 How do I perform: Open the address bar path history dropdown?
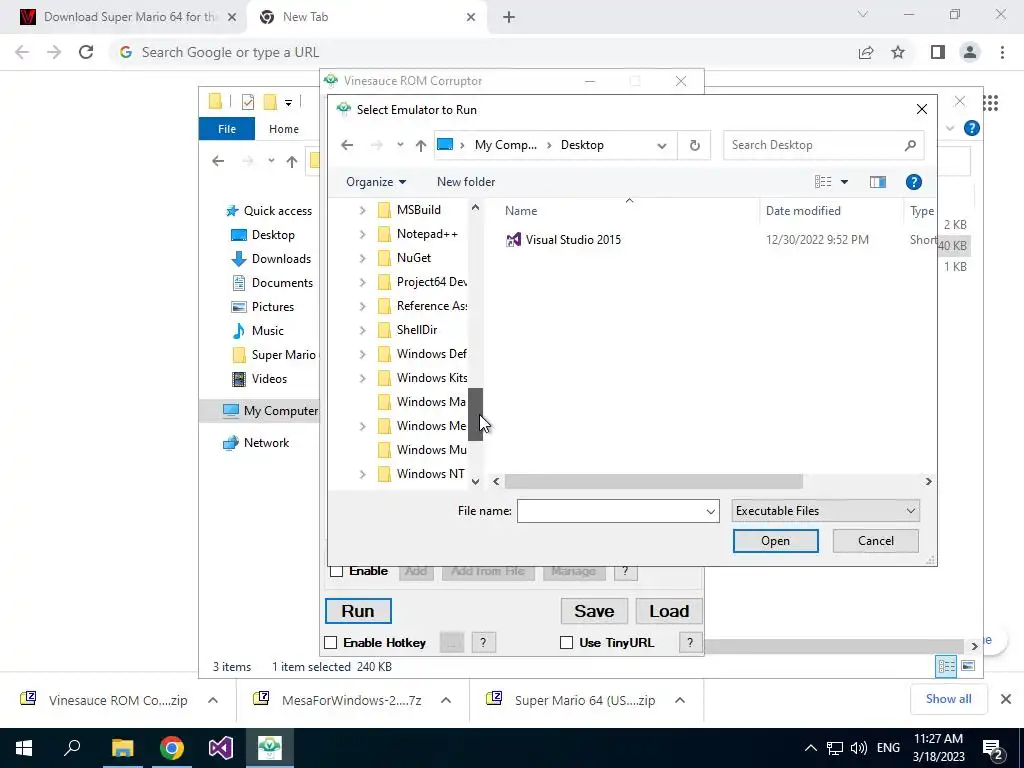(x=662, y=145)
